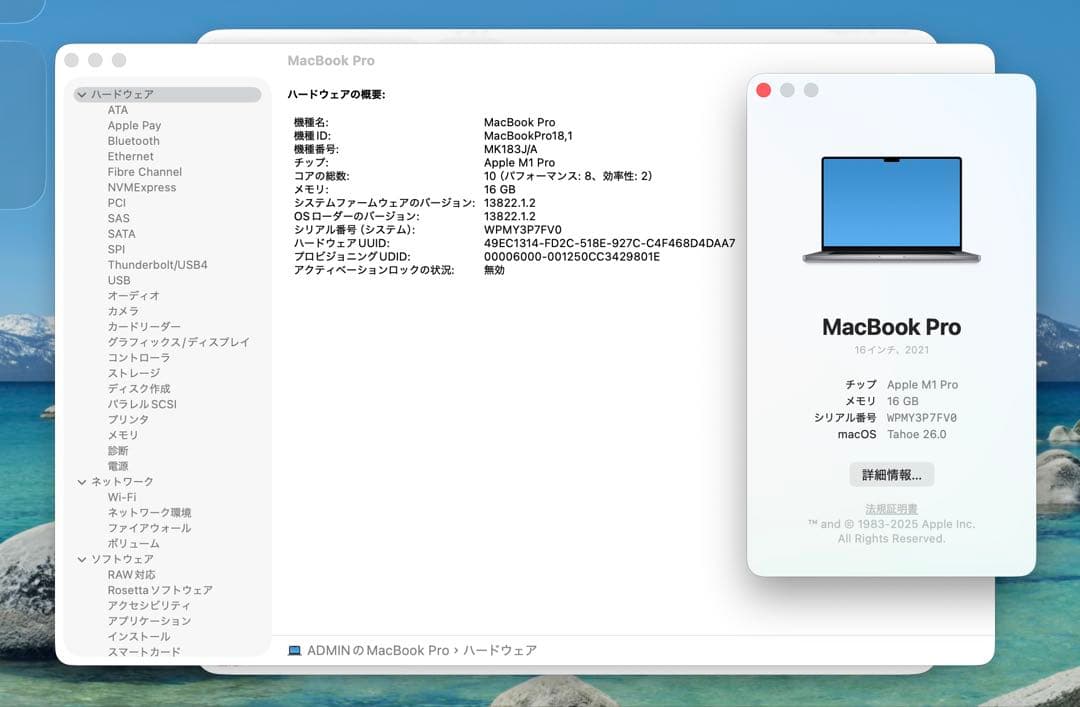Screen dimensions: 1080x707
Task: Choose Fibre Channel in the sidebar
Action: 145,172
